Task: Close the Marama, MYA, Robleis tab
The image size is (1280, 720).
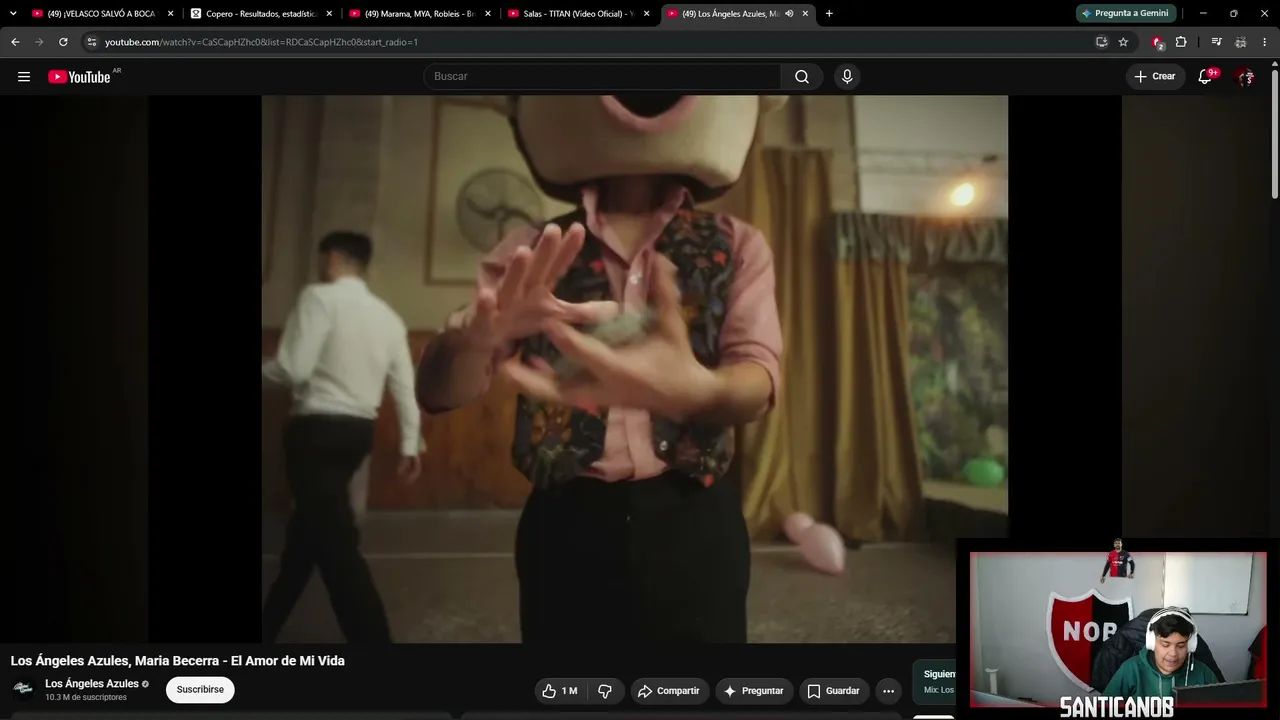Action: 488,14
